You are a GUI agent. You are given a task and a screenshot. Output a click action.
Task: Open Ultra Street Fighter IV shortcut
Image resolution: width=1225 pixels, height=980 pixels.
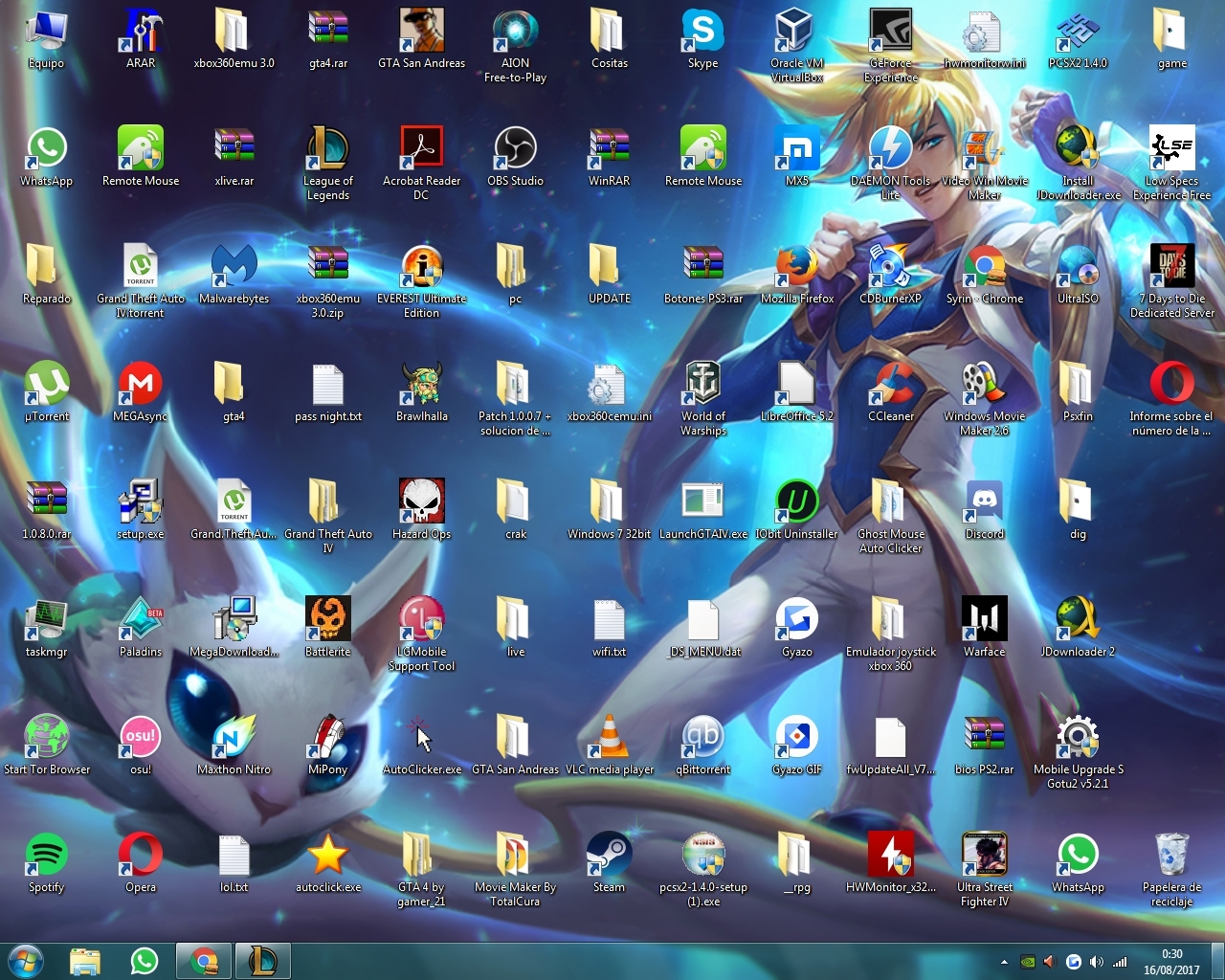(984, 854)
